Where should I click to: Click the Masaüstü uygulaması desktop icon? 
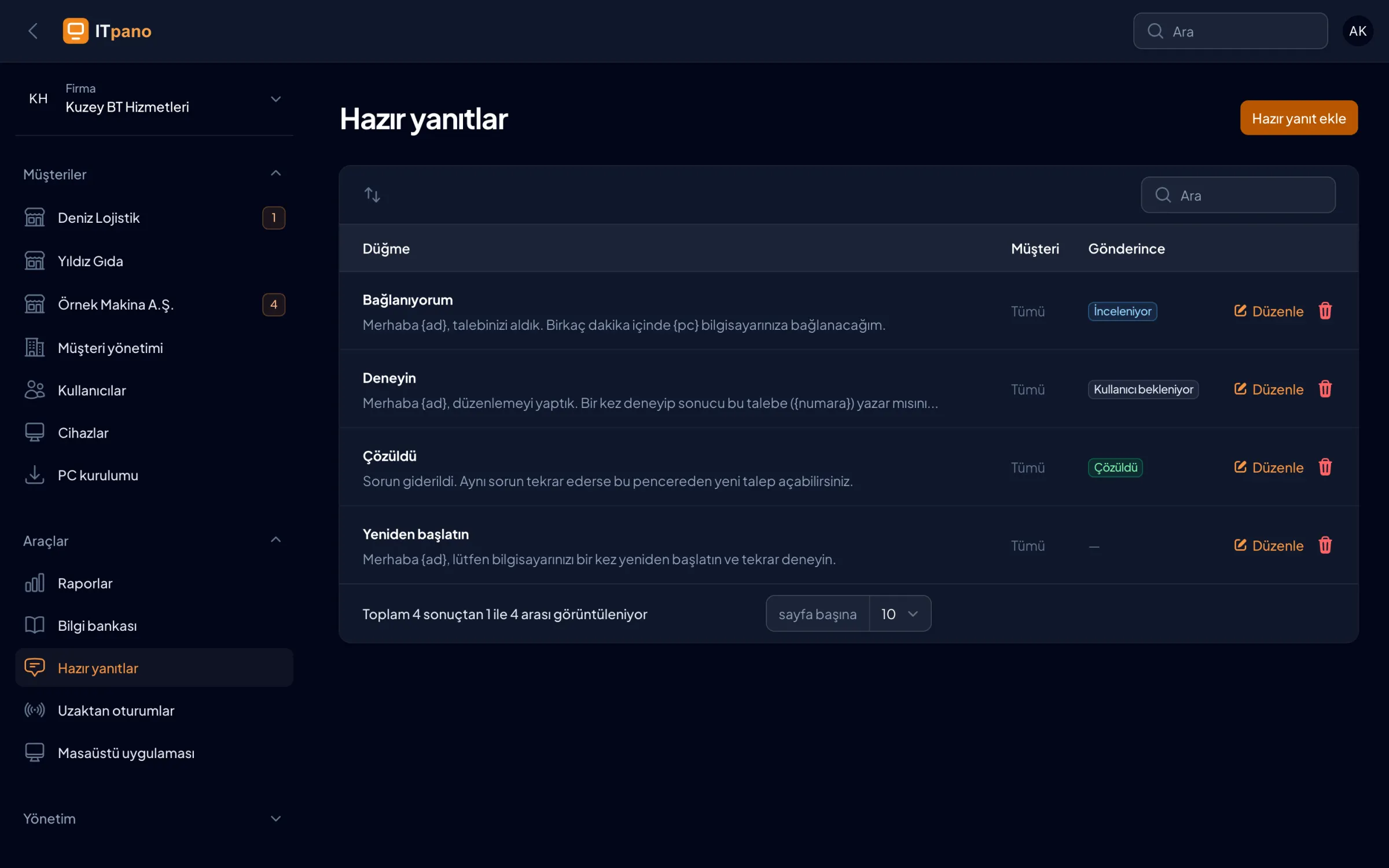pyautogui.click(x=35, y=753)
